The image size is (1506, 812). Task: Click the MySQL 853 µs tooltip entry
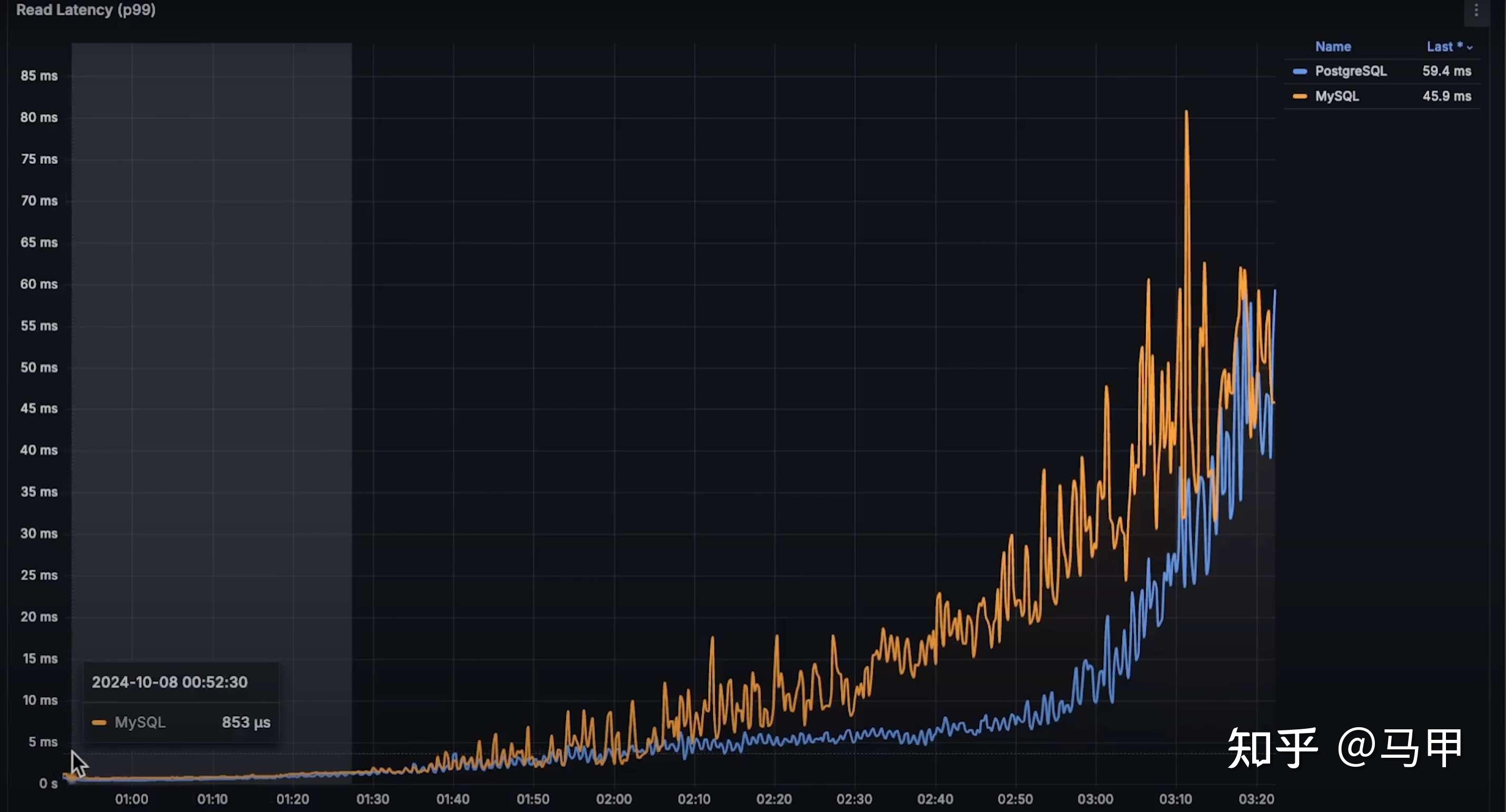click(x=181, y=722)
